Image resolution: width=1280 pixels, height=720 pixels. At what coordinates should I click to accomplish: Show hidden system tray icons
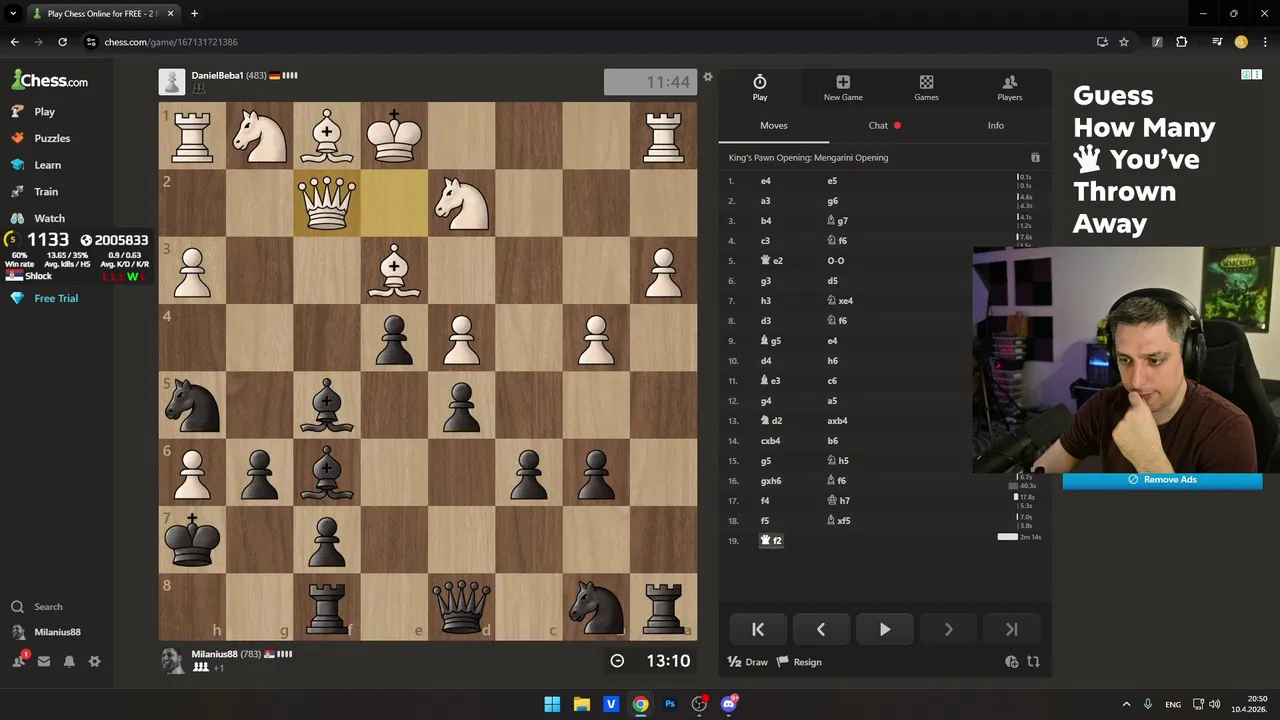coord(1126,704)
